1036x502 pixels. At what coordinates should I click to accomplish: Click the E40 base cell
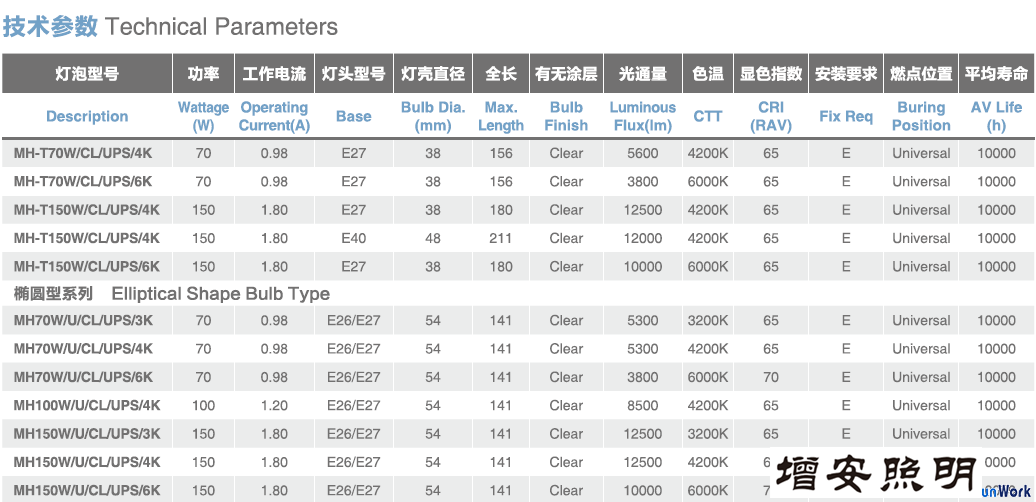pos(353,239)
